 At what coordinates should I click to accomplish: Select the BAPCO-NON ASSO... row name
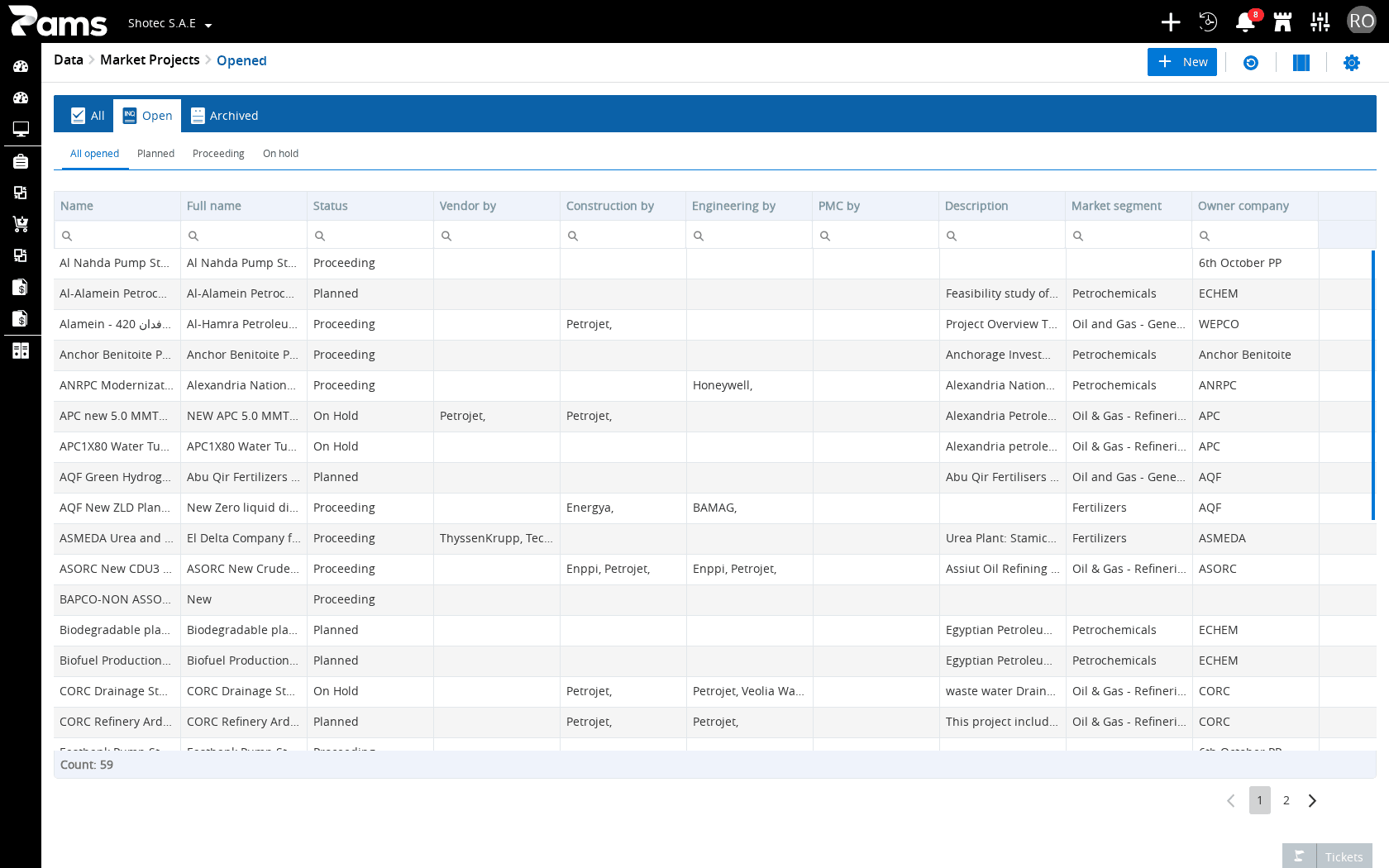[x=117, y=599]
